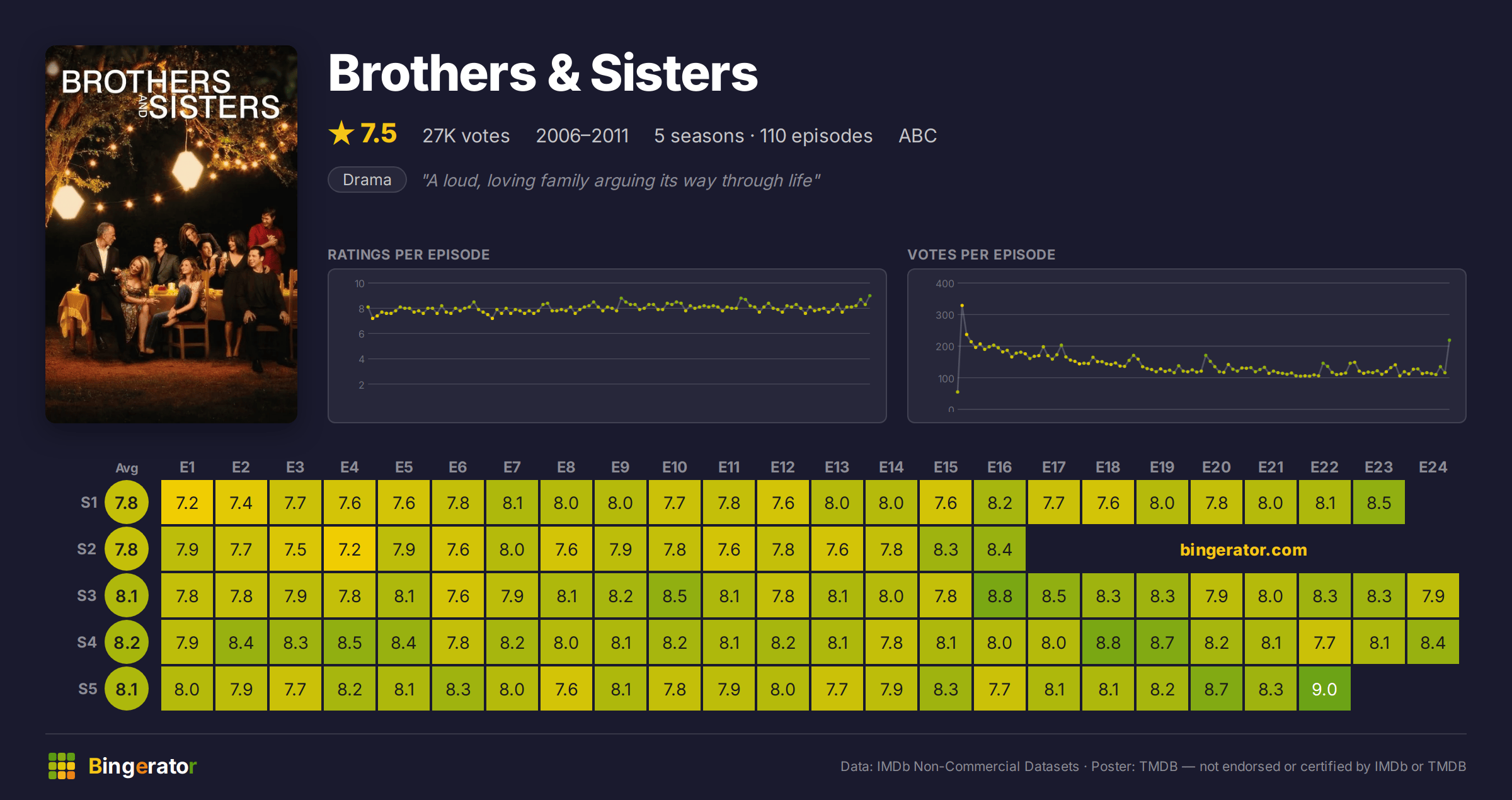Click the yellow star rating icon
The image size is (1512, 800).
[341, 133]
